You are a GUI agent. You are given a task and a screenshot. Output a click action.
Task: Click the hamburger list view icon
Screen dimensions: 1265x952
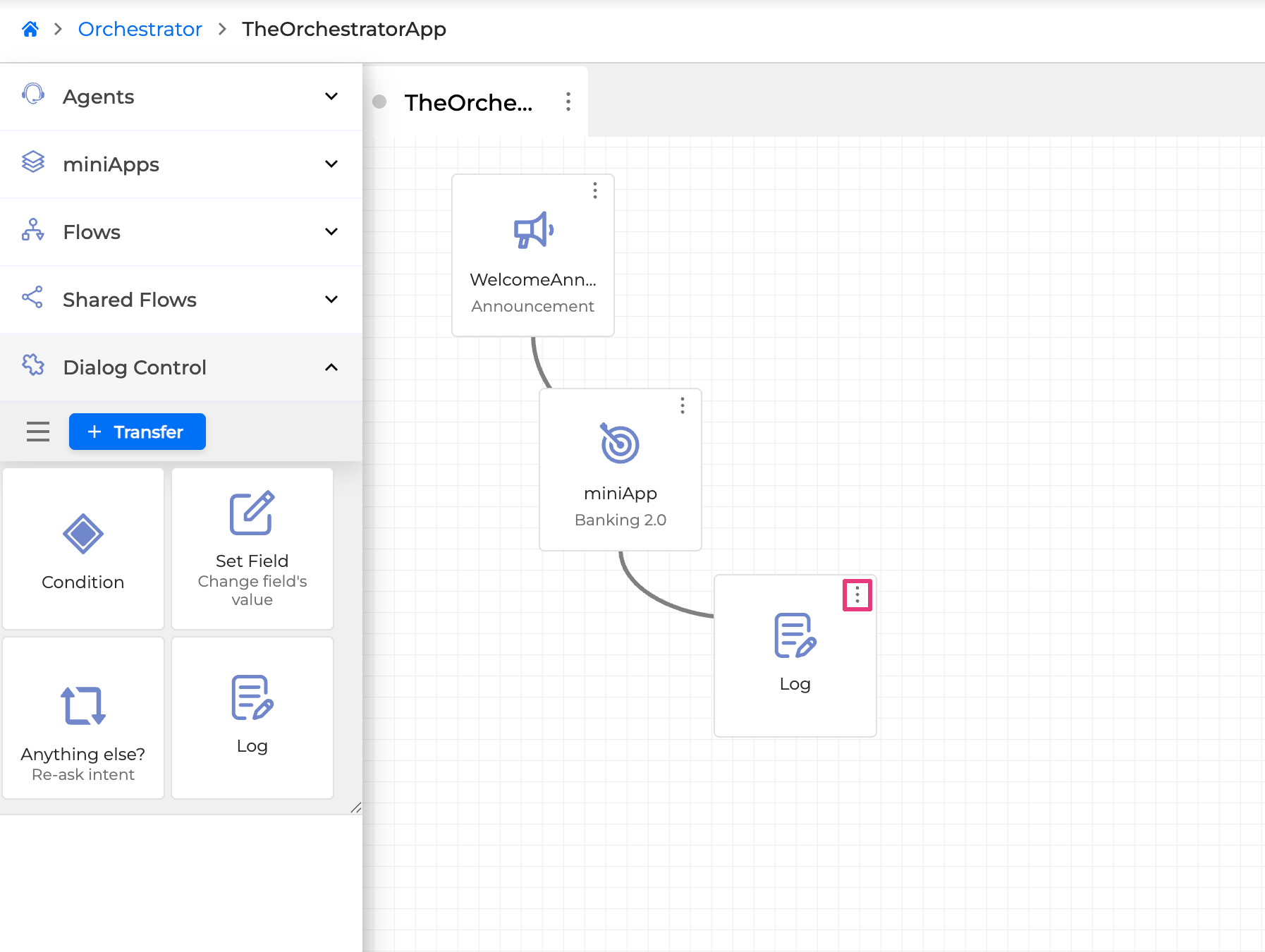point(38,432)
